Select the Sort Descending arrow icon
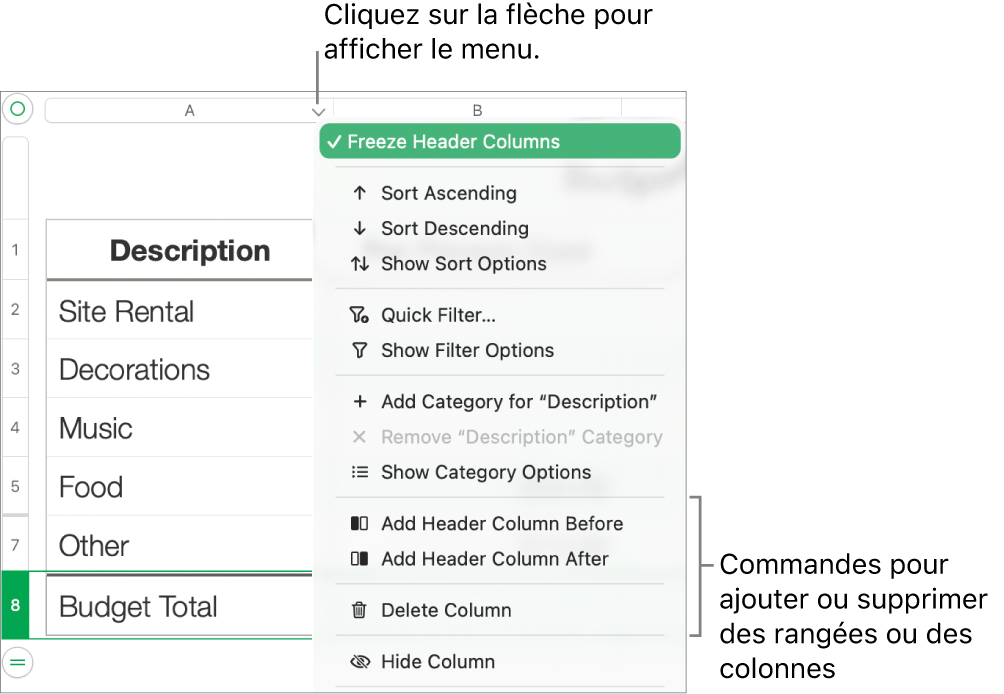Screen dimensions: 1004x694 coord(358,229)
